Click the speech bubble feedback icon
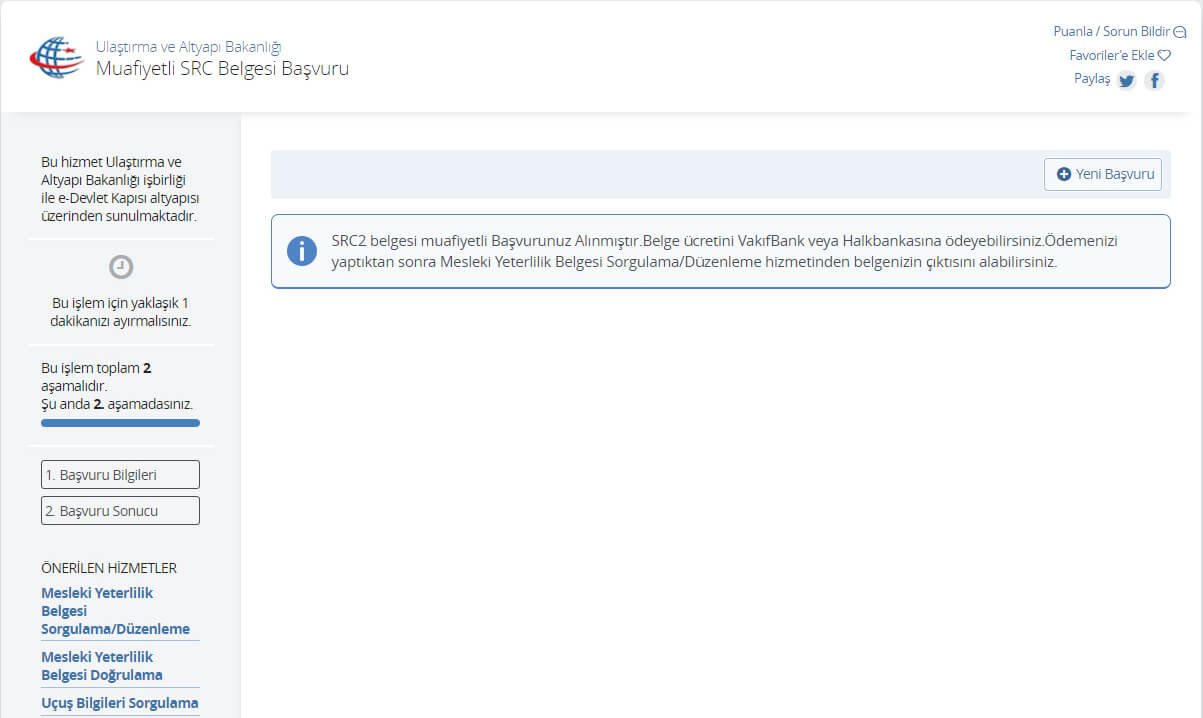1203x718 pixels. coord(1179,32)
